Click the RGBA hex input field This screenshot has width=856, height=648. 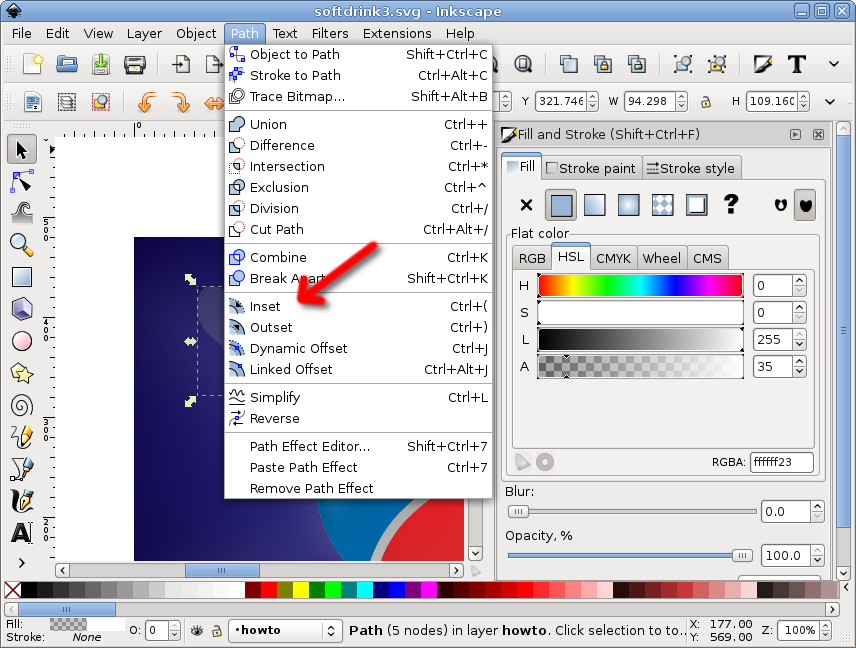point(782,462)
